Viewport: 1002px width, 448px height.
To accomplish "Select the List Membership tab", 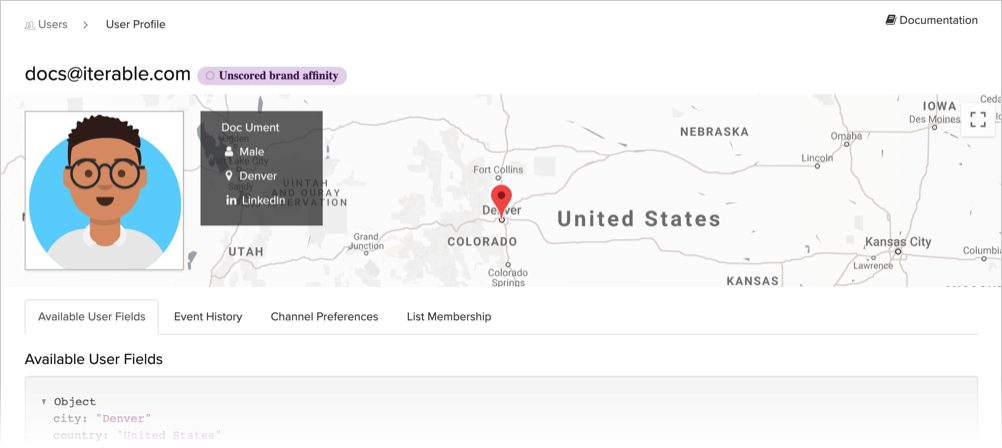I will tap(449, 317).
